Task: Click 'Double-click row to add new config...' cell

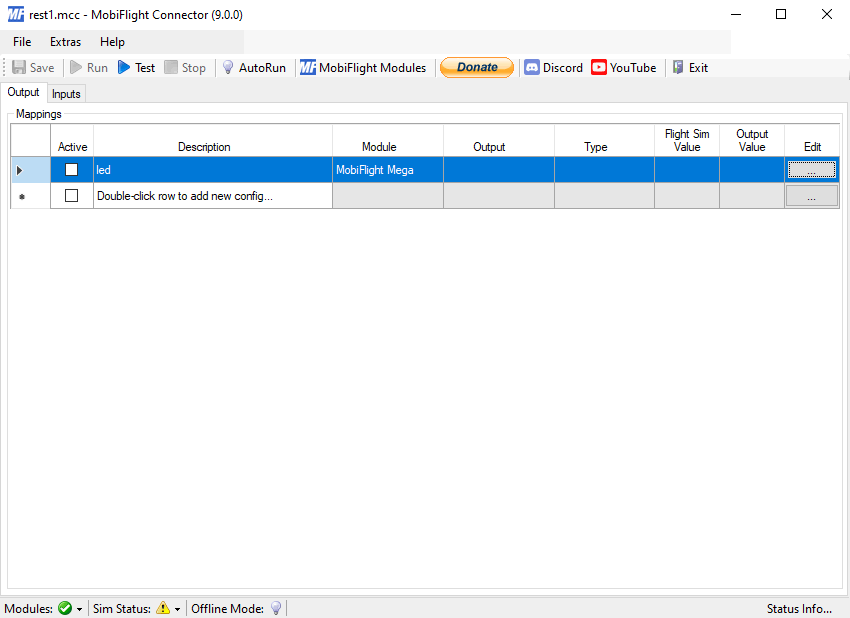Action: point(213,196)
